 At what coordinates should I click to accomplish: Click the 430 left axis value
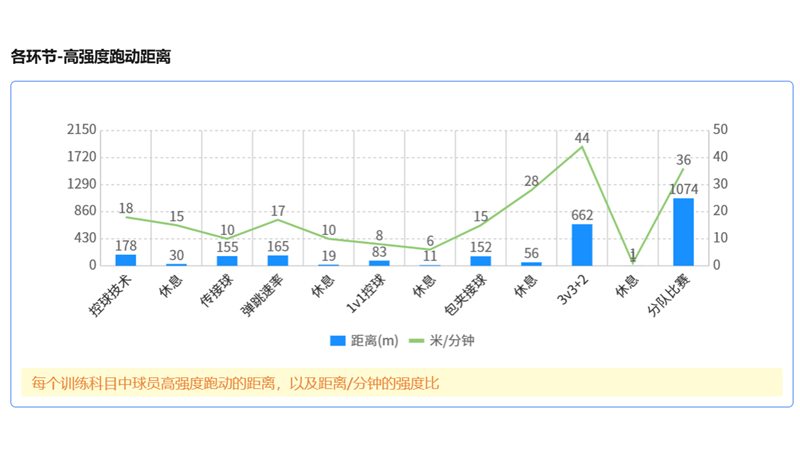[x=85, y=238]
